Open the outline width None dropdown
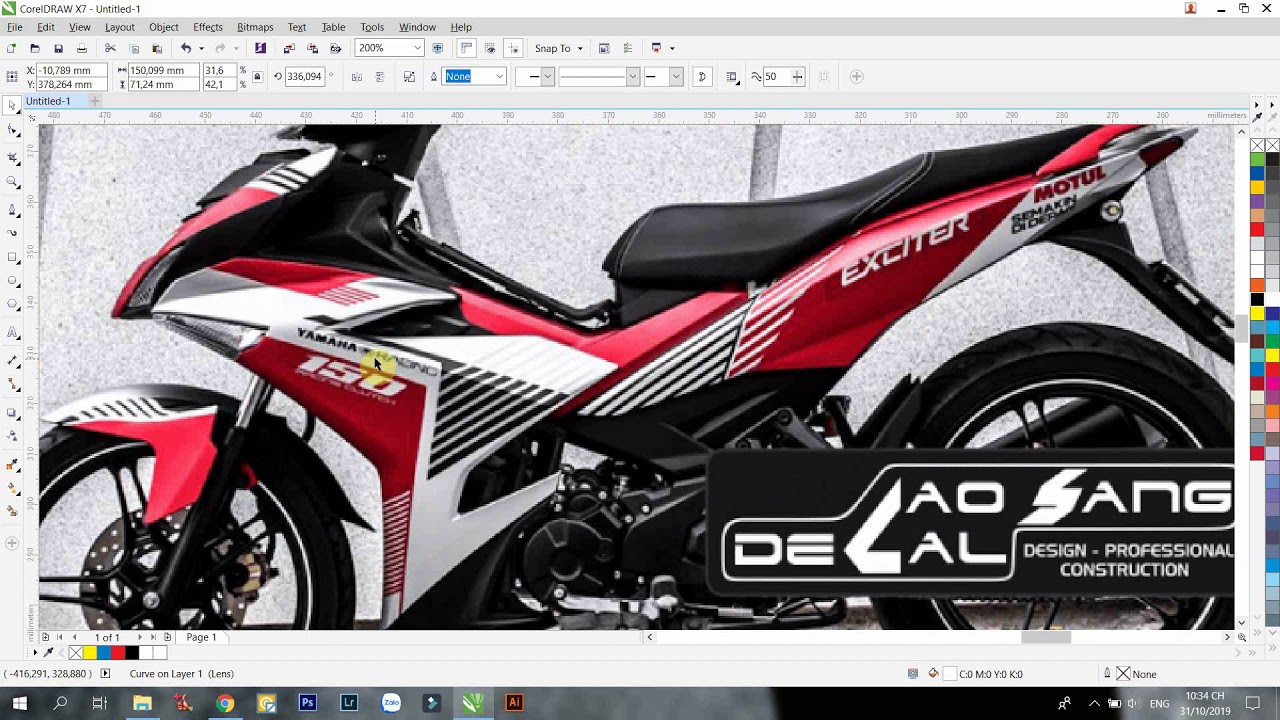This screenshot has width=1280, height=720. [x=499, y=77]
